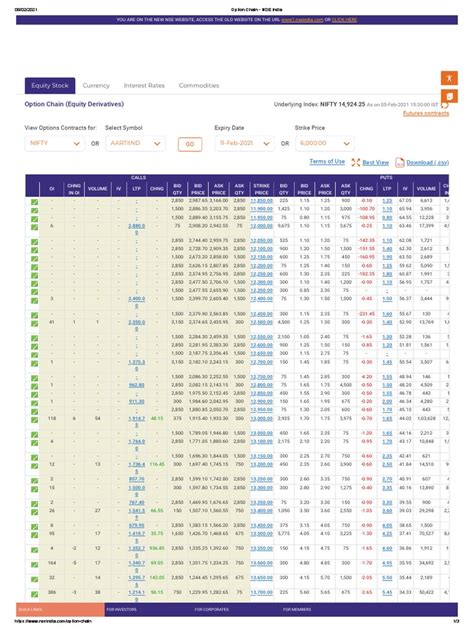Viewport: 474px width, 632px height.
Task: Open chart icon for strike 11,900.00 row
Action: tap(35, 210)
